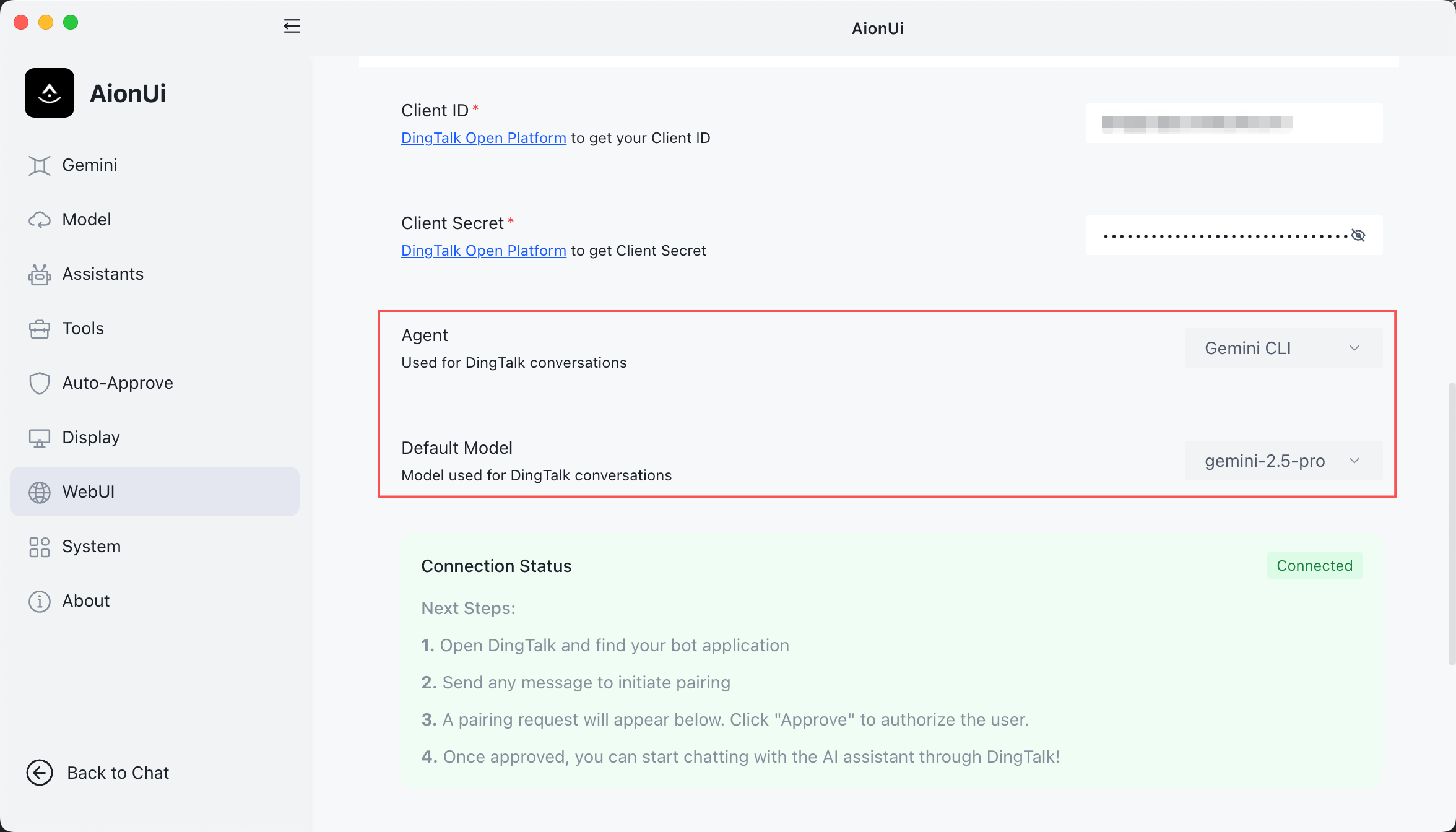Click the Model cloud icon

tap(40, 220)
